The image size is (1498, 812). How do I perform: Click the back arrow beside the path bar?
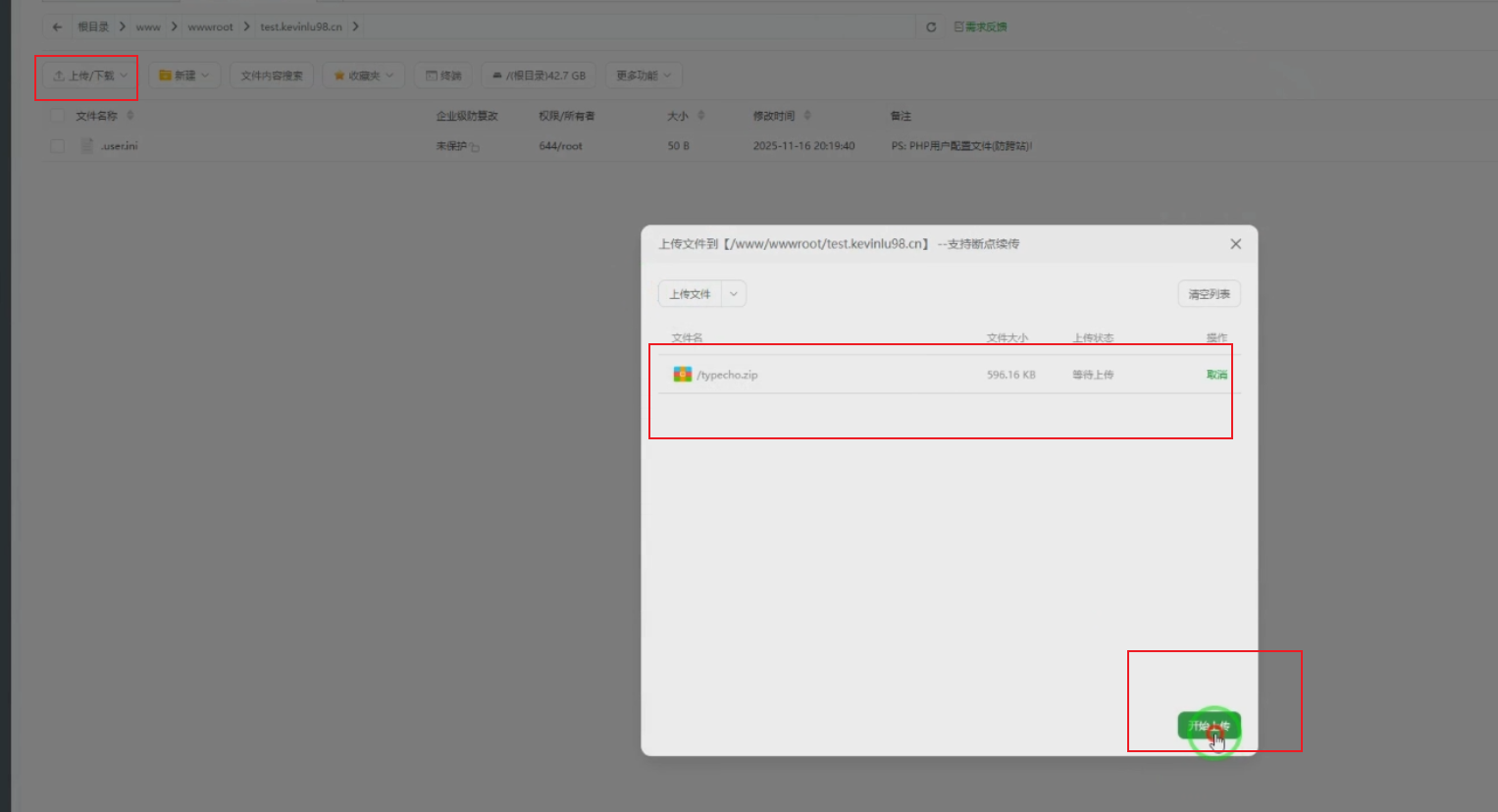point(56,26)
